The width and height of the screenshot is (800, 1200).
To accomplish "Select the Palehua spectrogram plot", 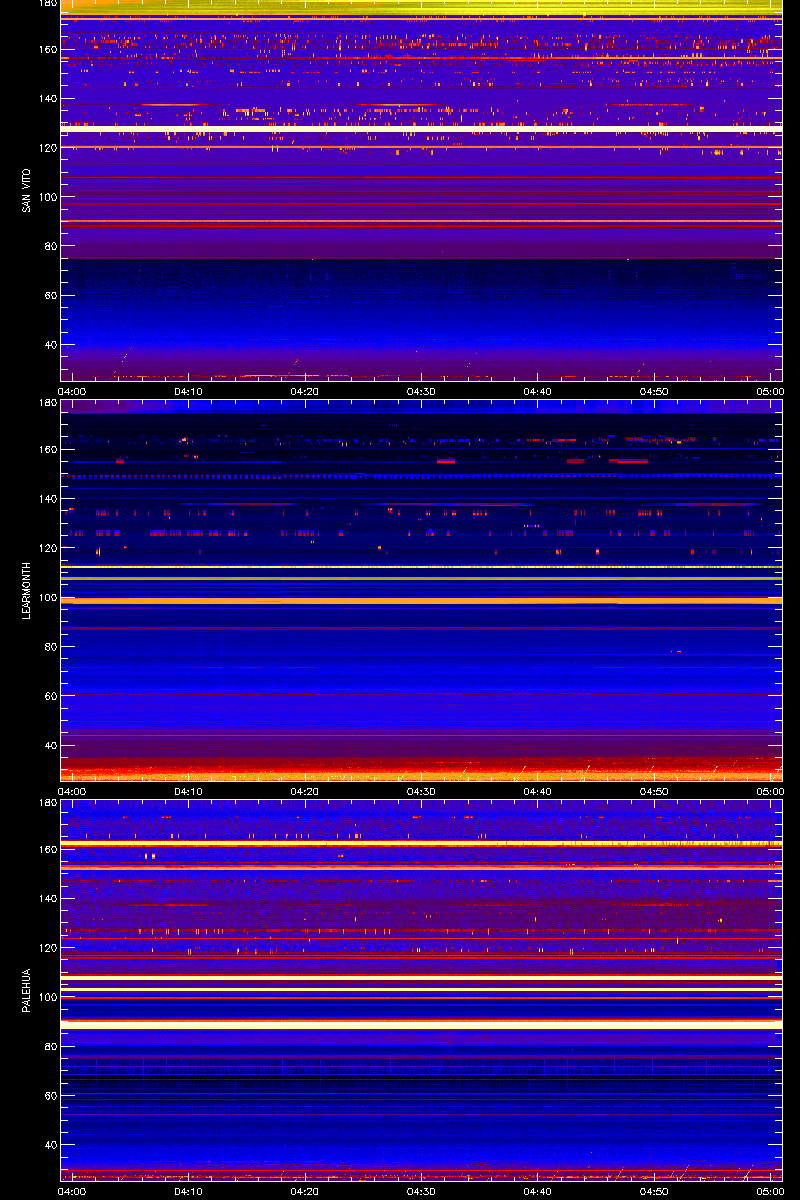I will click(x=421, y=990).
